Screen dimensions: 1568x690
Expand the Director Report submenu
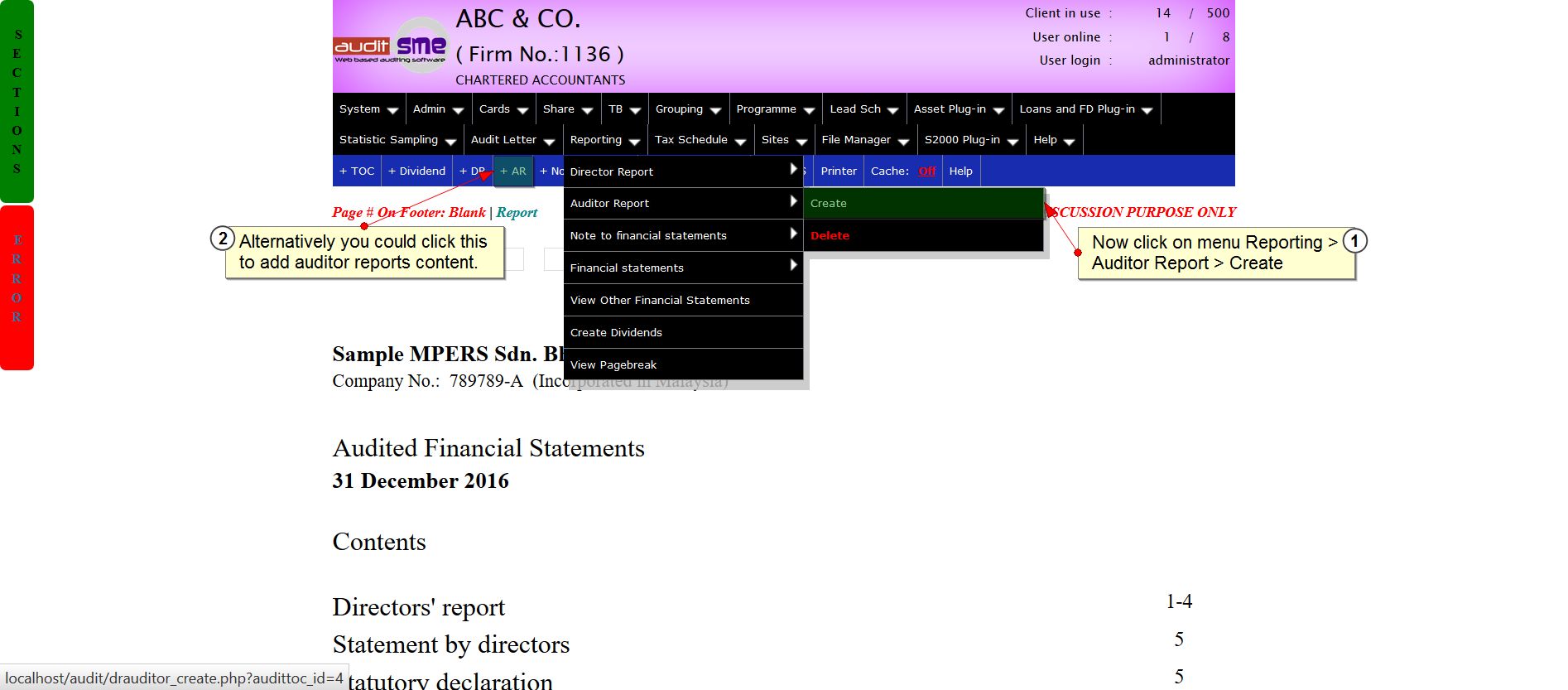click(x=683, y=172)
